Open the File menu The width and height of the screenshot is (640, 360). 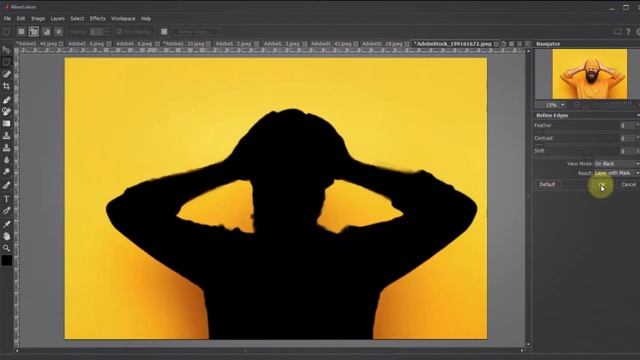[7, 18]
